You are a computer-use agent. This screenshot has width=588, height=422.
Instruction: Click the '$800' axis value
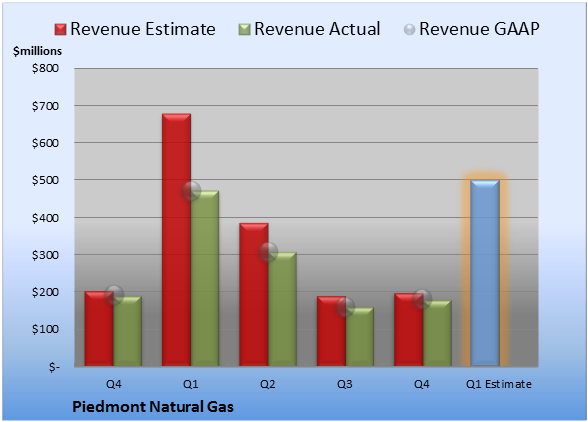45,68
